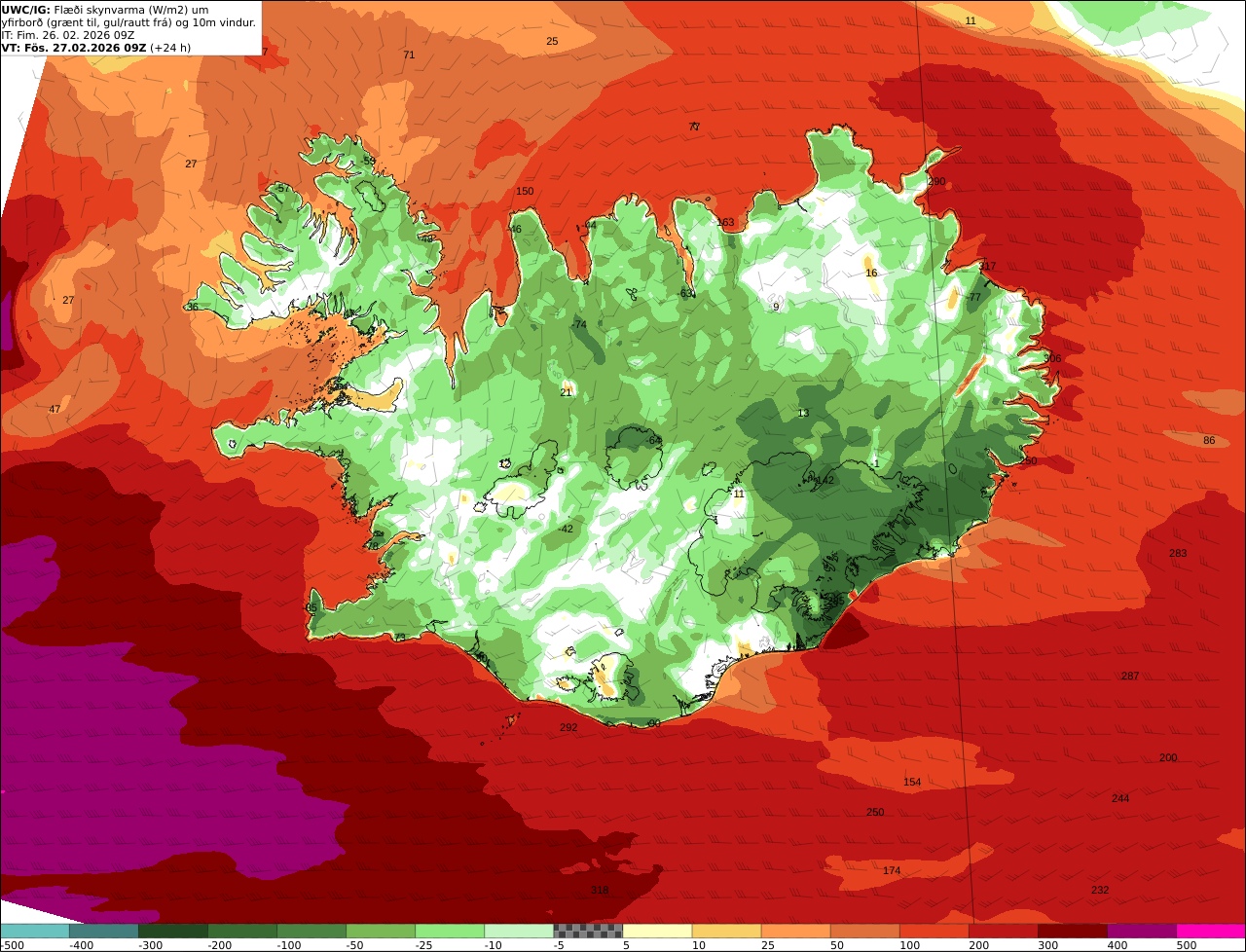
Task: Click the map value 163 on the north coast
Action: (725, 223)
